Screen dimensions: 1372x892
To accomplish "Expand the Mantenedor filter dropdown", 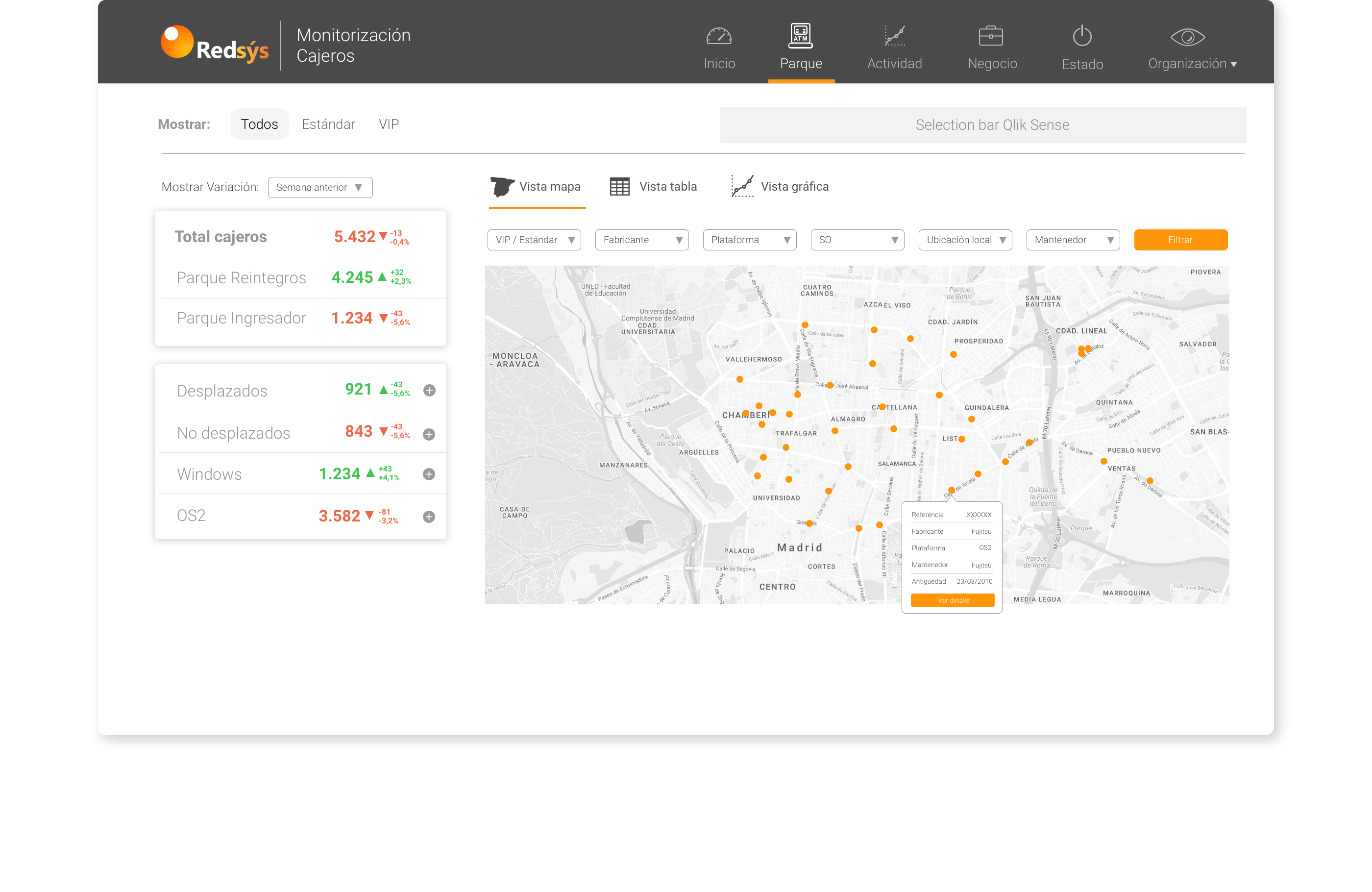I will pyautogui.click(x=1073, y=240).
